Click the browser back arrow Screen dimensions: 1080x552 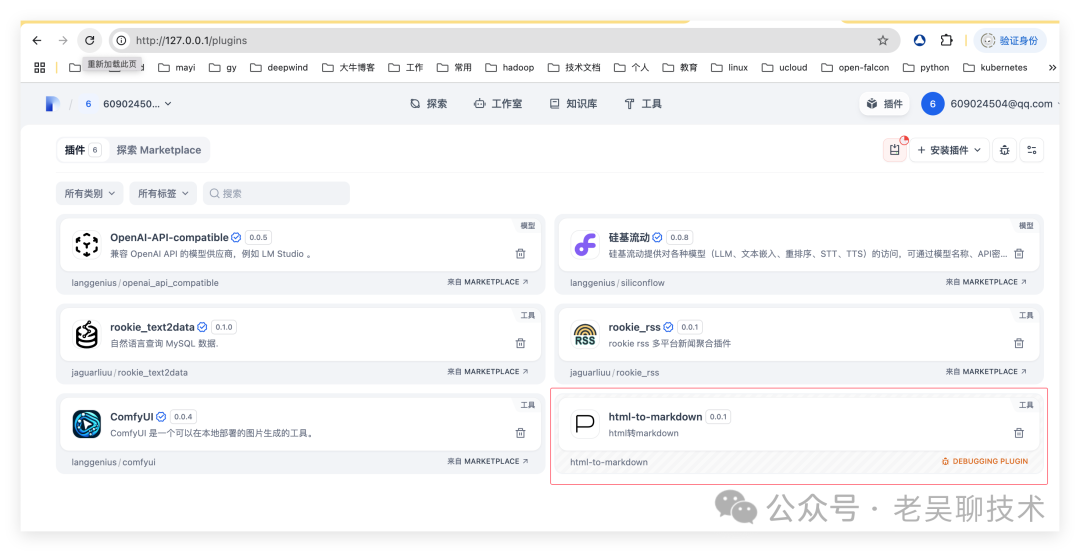pyautogui.click(x=37, y=41)
